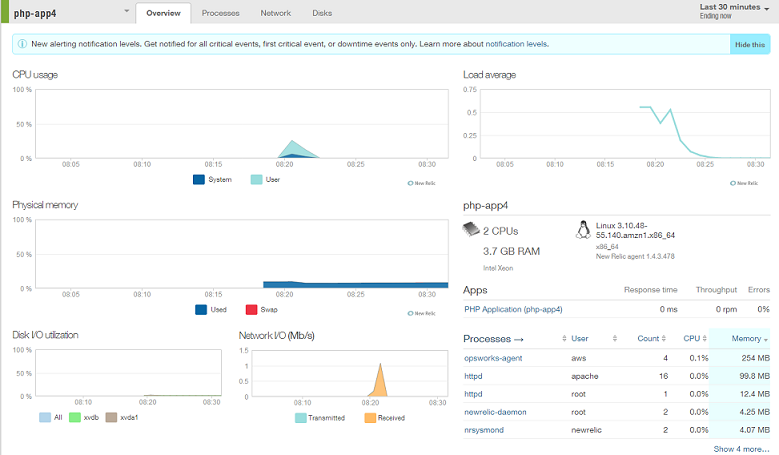
Task: Toggle the xvda1 legend swatch in Disk I/O
Action: click(x=111, y=417)
